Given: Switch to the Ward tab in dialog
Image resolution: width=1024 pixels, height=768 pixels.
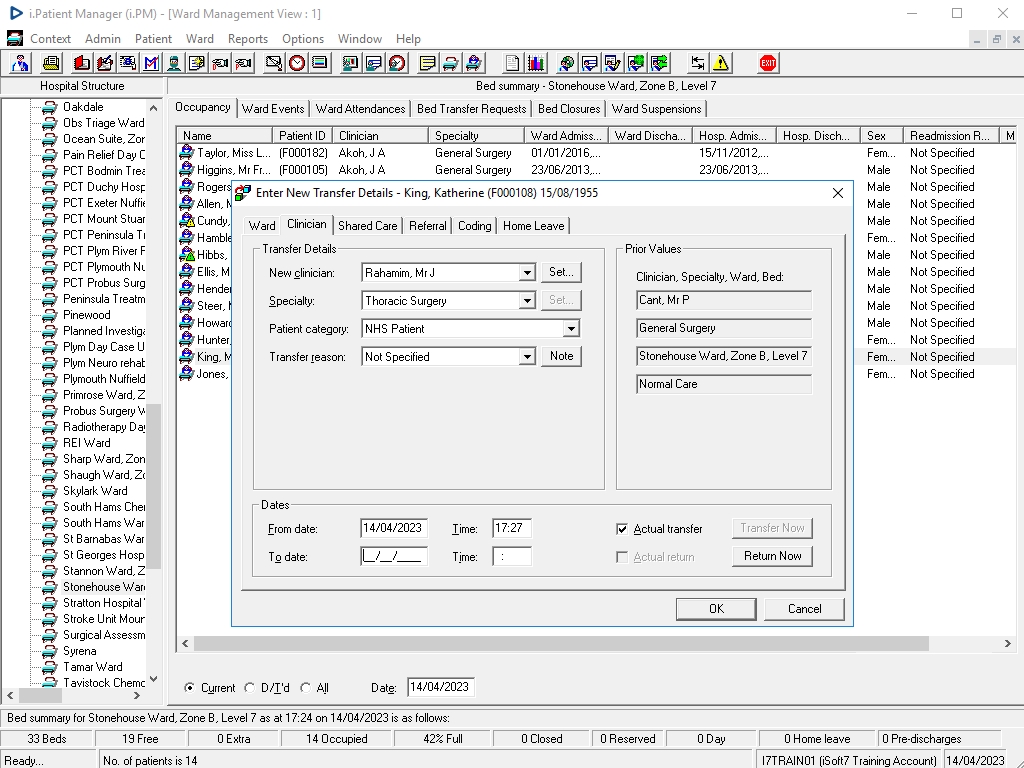Looking at the screenshot, I should pos(262,226).
